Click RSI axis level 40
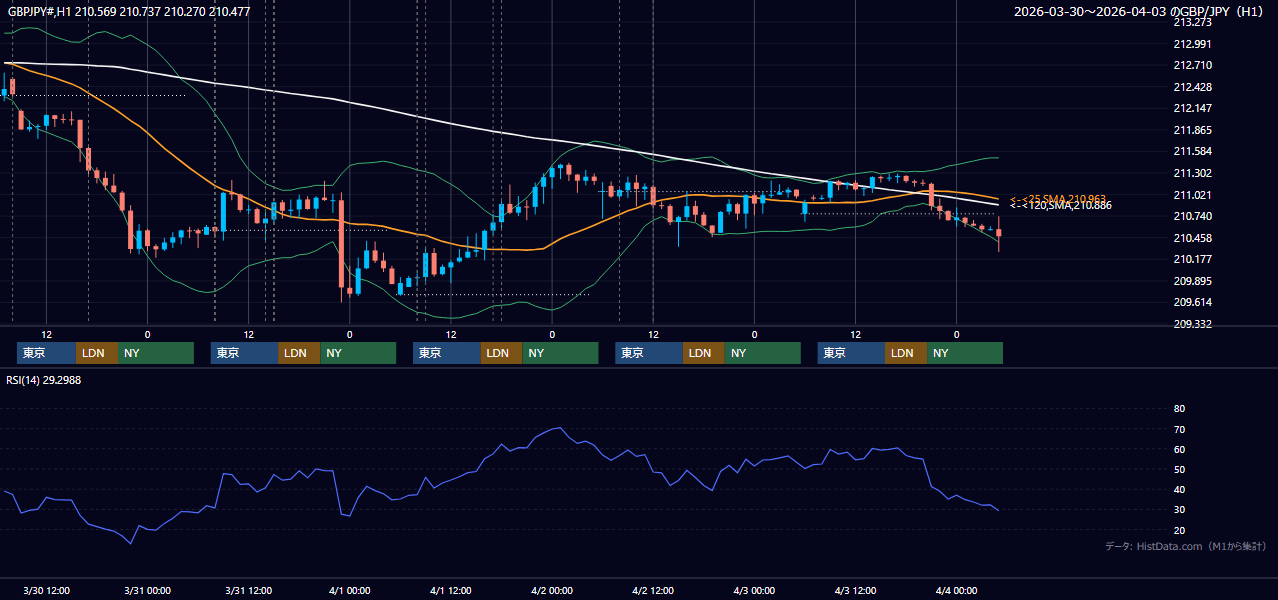This screenshot has width=1278, height=600. 1179,489
